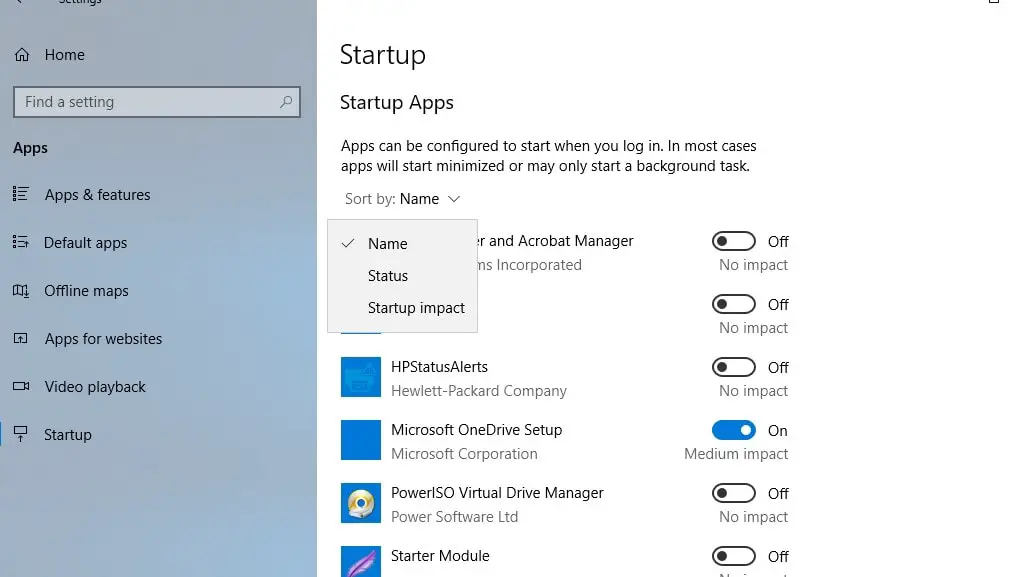The height and width of the screenshot is (577, 1018).
Task: Open Startup settings page
Action: [x=68, y=435]
